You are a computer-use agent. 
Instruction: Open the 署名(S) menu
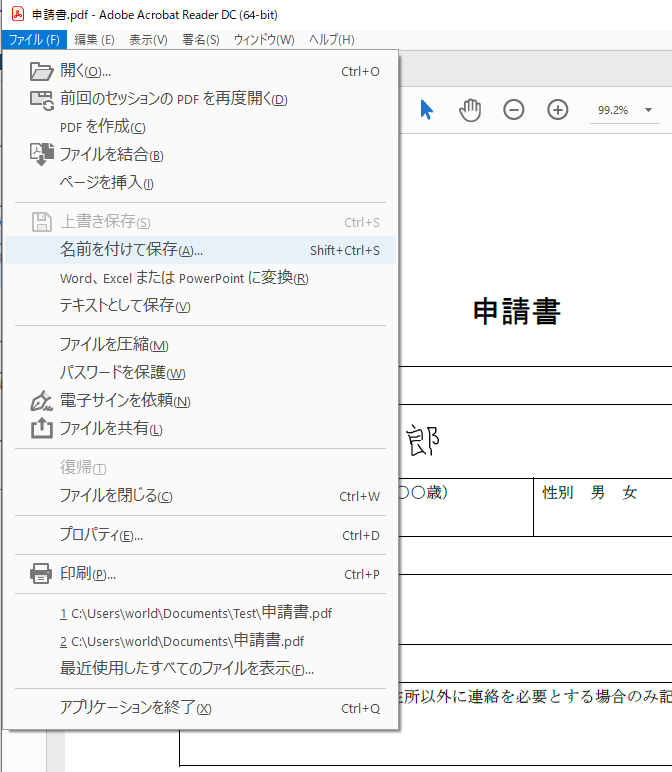click(x=201, y=39)
